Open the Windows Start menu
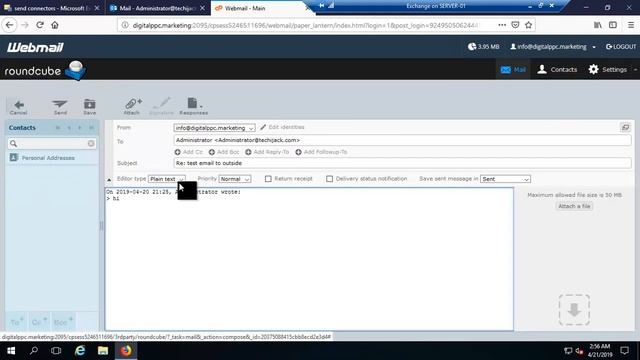This screenshot has width=640, height=360. (x=11, y=351)
